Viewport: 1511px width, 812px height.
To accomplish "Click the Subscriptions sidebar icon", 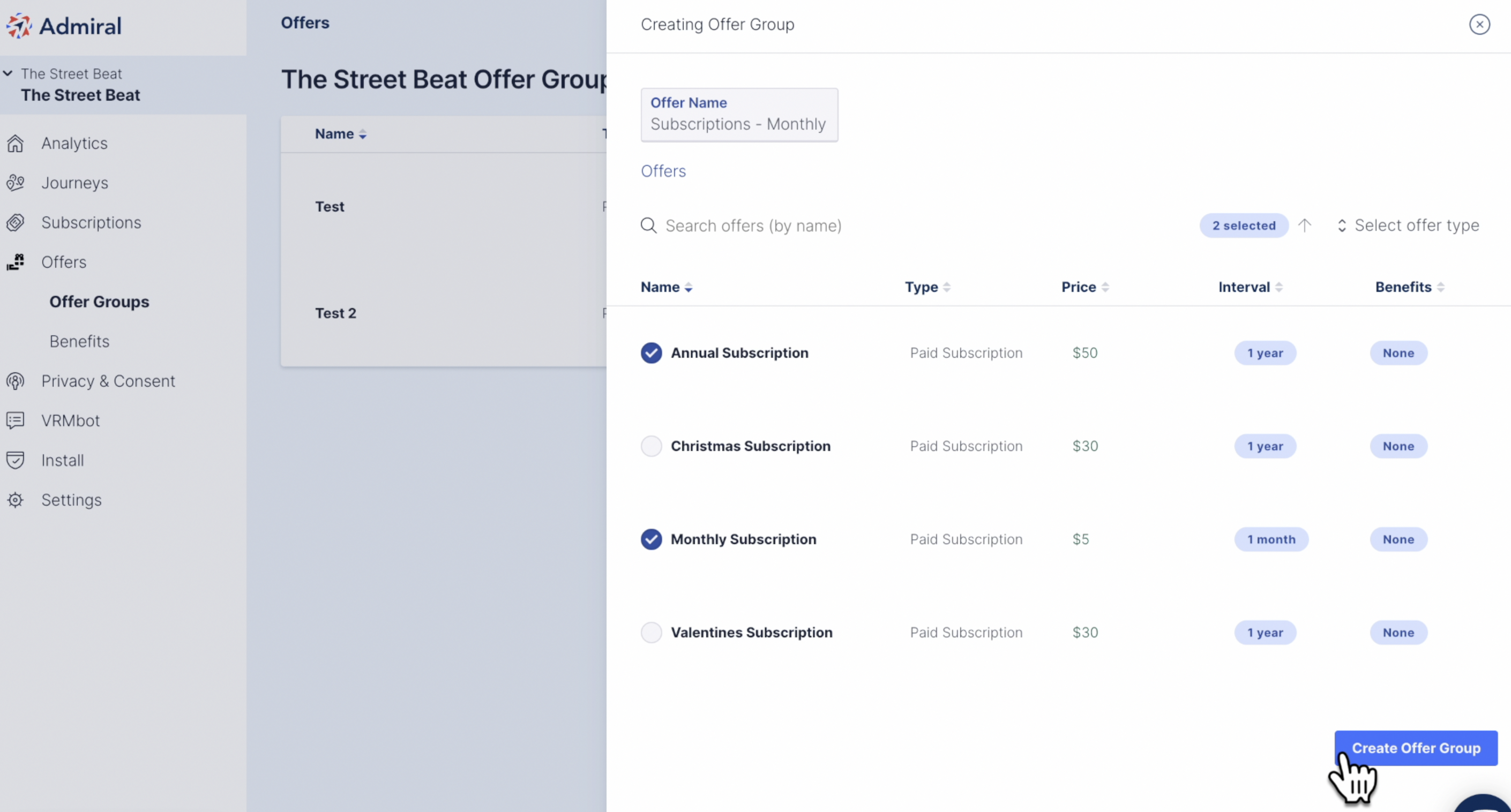I will 15,222.
